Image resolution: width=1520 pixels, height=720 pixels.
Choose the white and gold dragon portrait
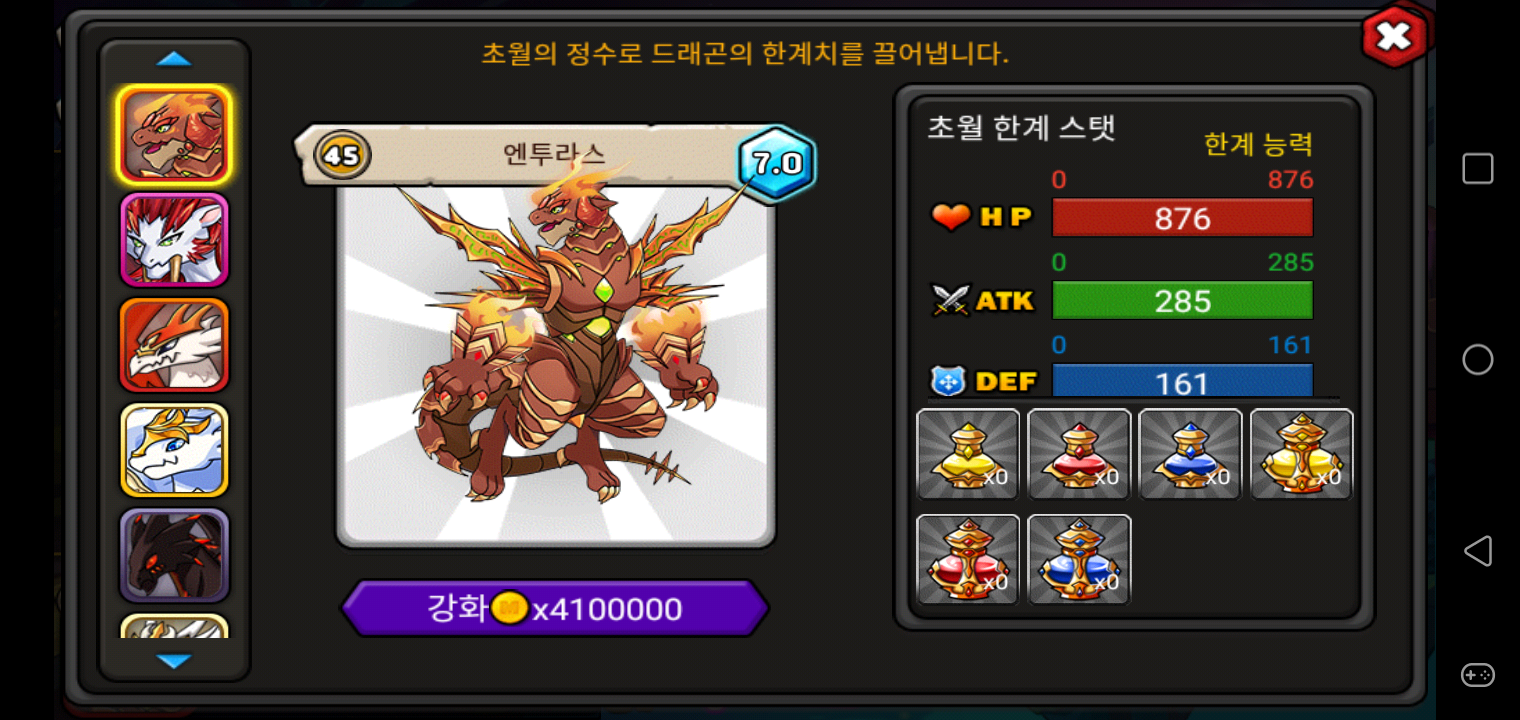click(174, 450)
